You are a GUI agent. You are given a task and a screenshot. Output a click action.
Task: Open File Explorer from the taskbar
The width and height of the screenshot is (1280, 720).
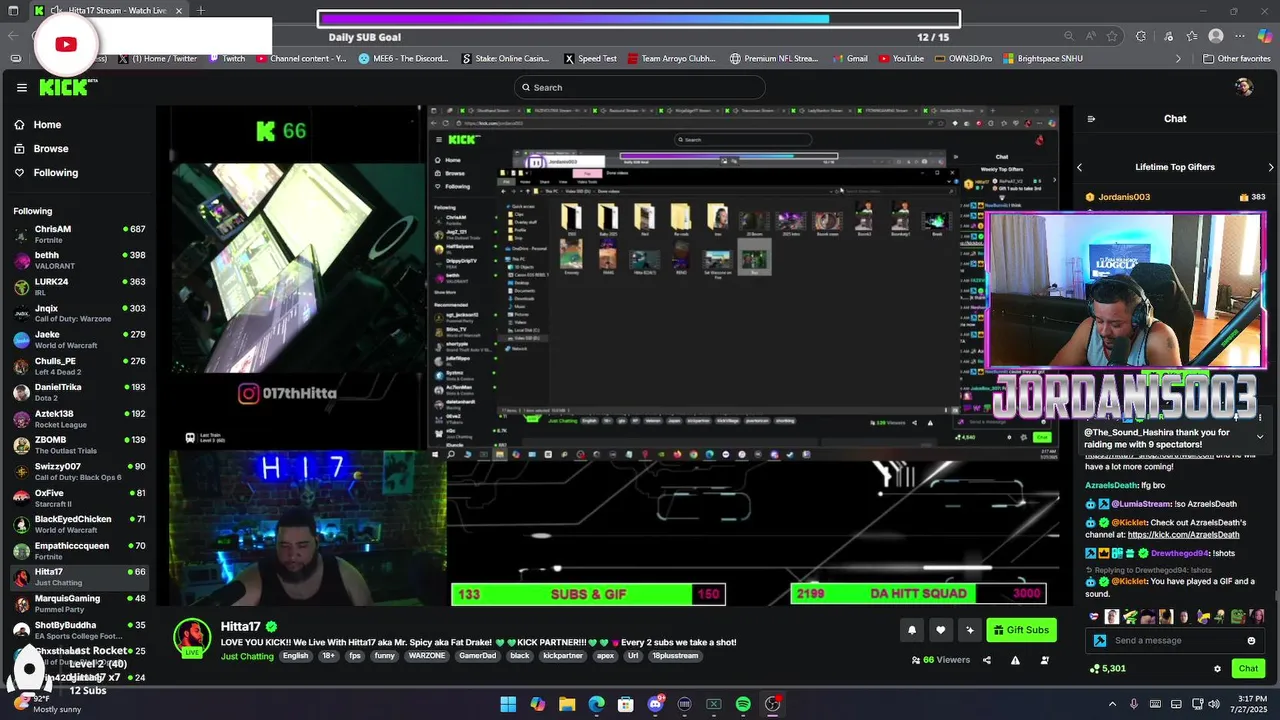[x=567, y=704]
